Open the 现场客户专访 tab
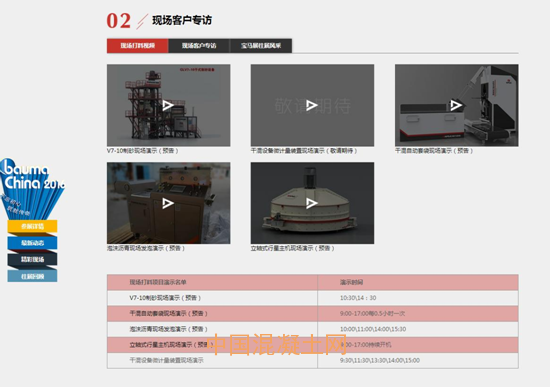 [x=199, y=46]
